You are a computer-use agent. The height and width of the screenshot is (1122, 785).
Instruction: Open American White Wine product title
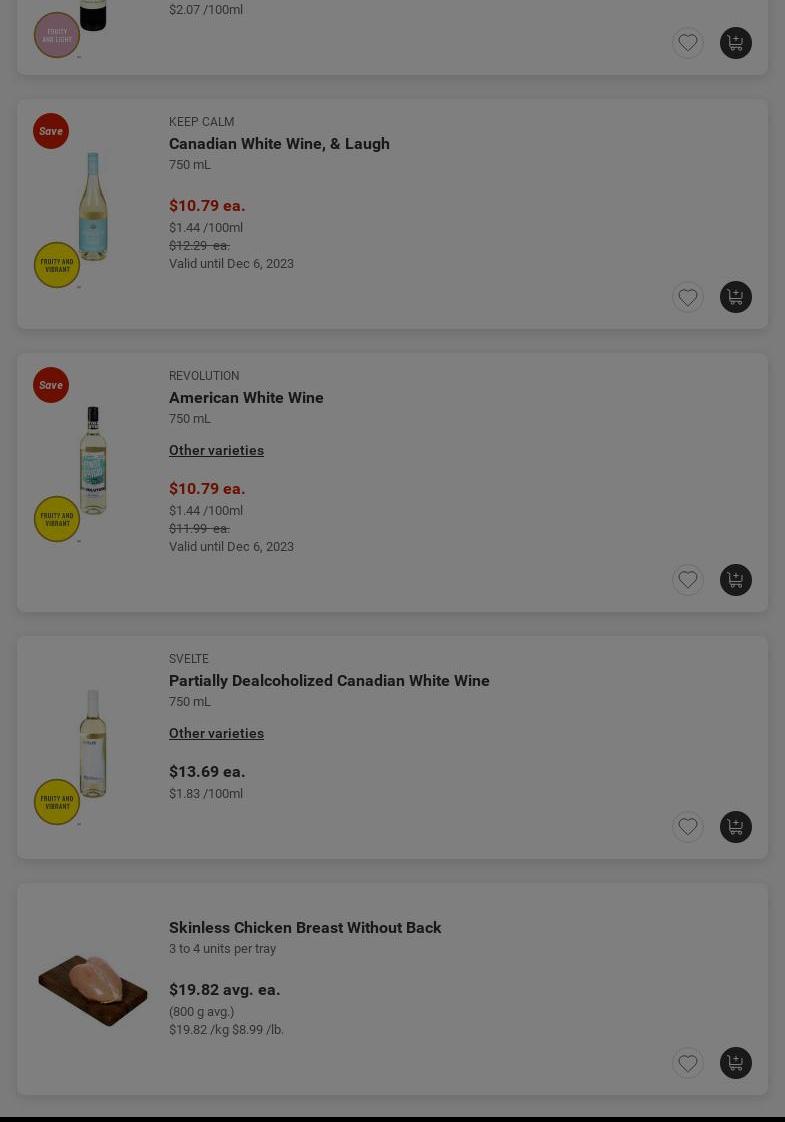pyautogui.click(x=246, y=397)
